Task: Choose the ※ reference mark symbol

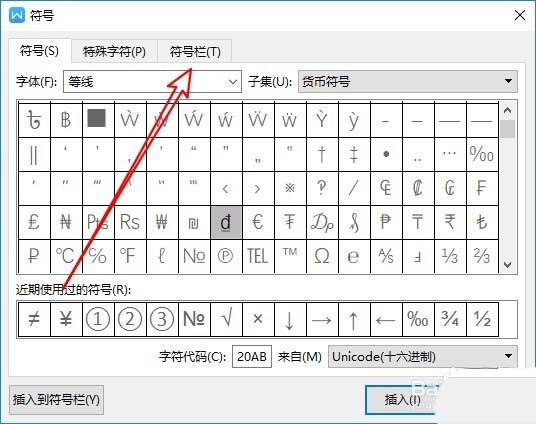Action: [290, 188]
